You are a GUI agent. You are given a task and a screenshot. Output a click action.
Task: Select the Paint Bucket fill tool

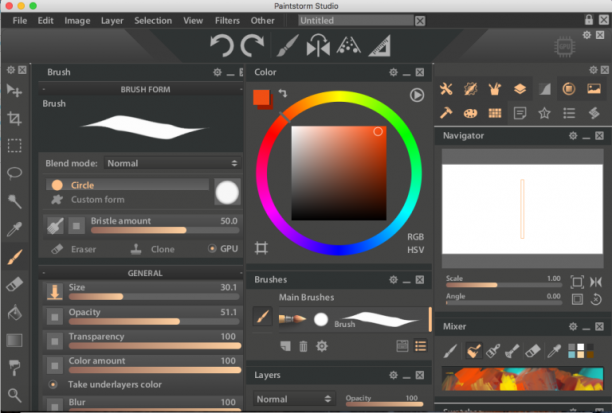14,313
